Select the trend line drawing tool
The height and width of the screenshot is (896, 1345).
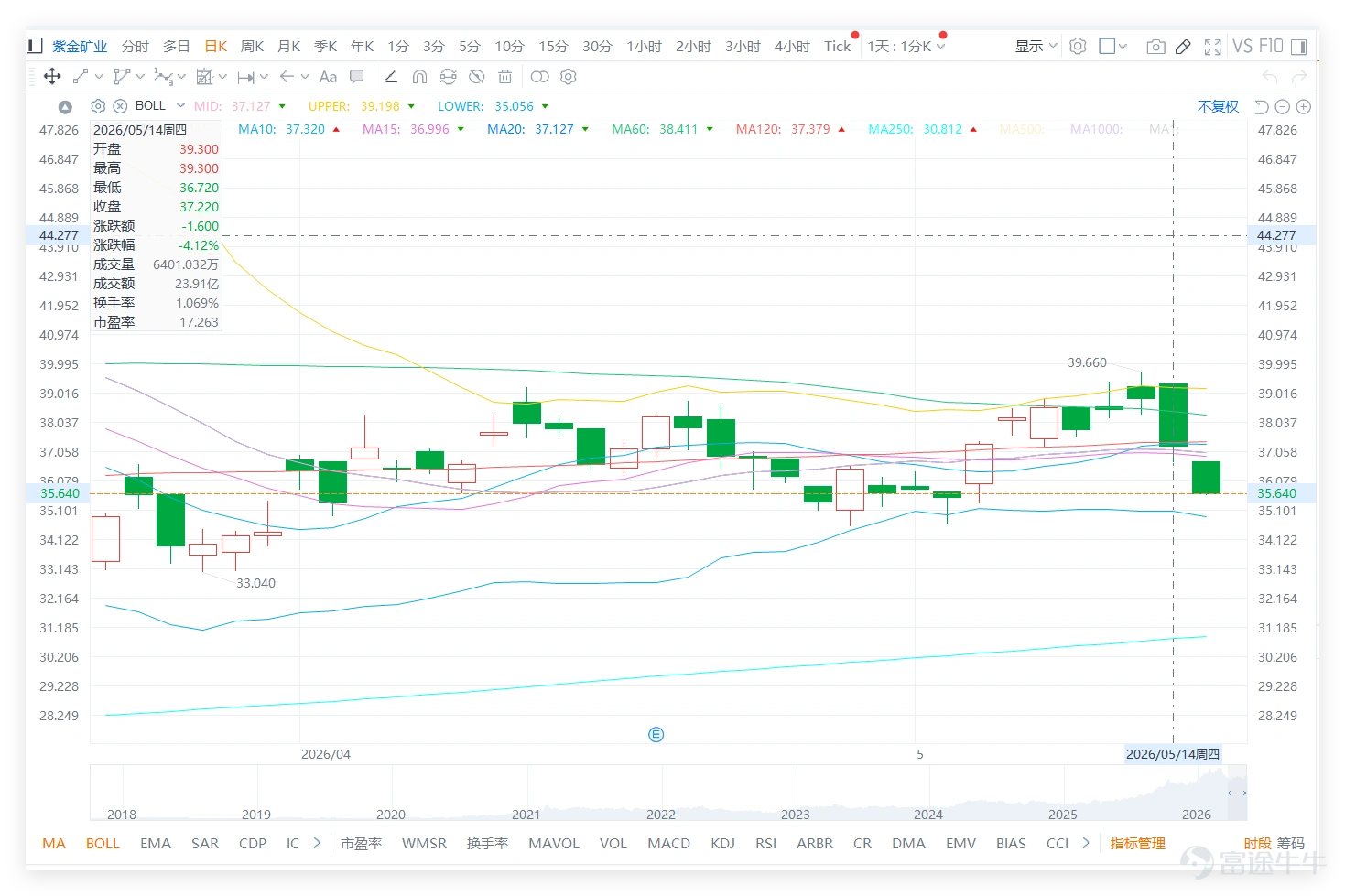coord(81,77)
